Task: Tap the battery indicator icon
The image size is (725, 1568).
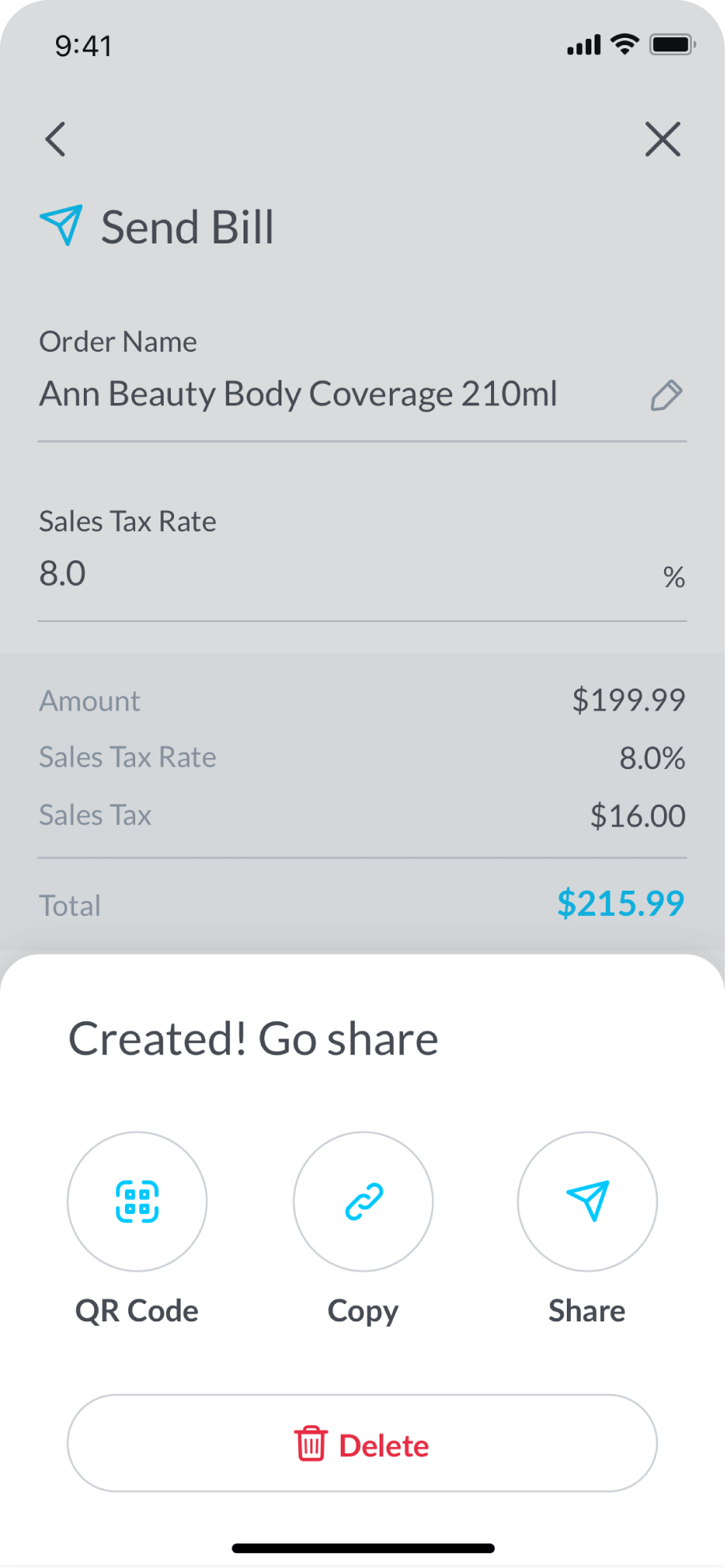Action: 672,44
